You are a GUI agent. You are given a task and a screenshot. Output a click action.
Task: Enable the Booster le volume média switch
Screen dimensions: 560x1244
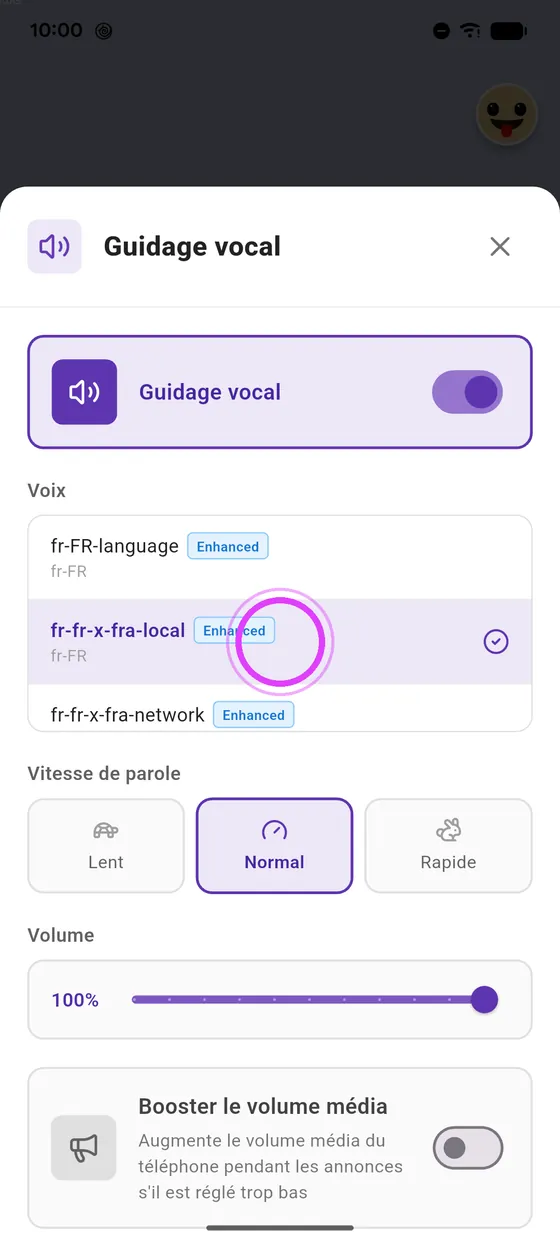[467, 1148]
